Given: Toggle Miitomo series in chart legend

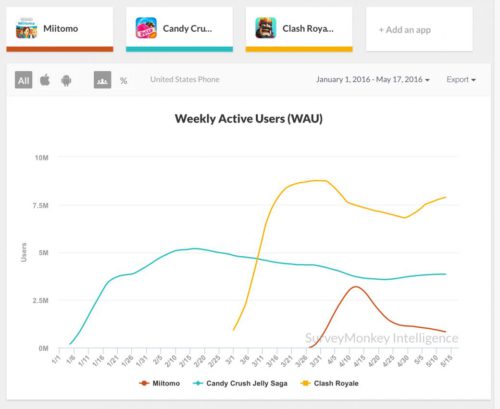Looking at the screenshot, I should pyautogui.click(x=160, y=383).
